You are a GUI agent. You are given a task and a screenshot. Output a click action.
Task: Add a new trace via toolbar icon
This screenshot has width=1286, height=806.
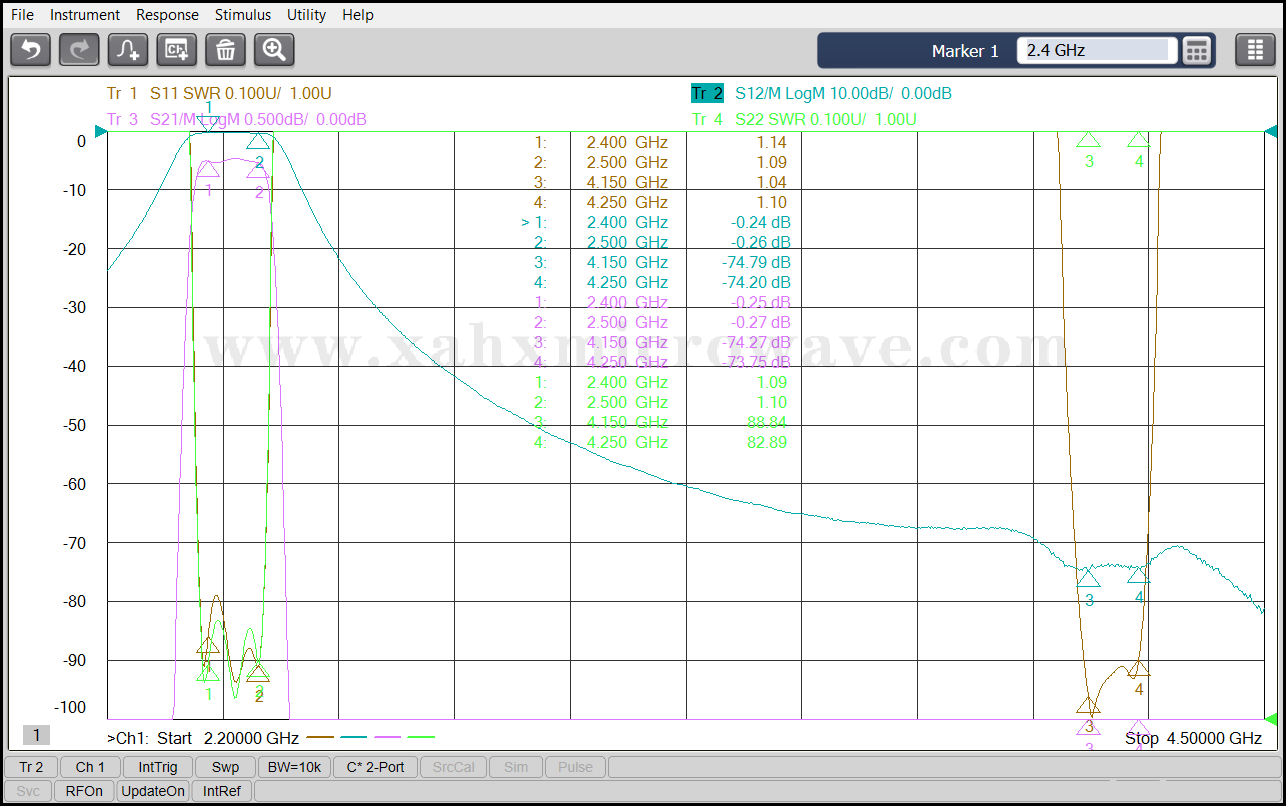[128, 49]
